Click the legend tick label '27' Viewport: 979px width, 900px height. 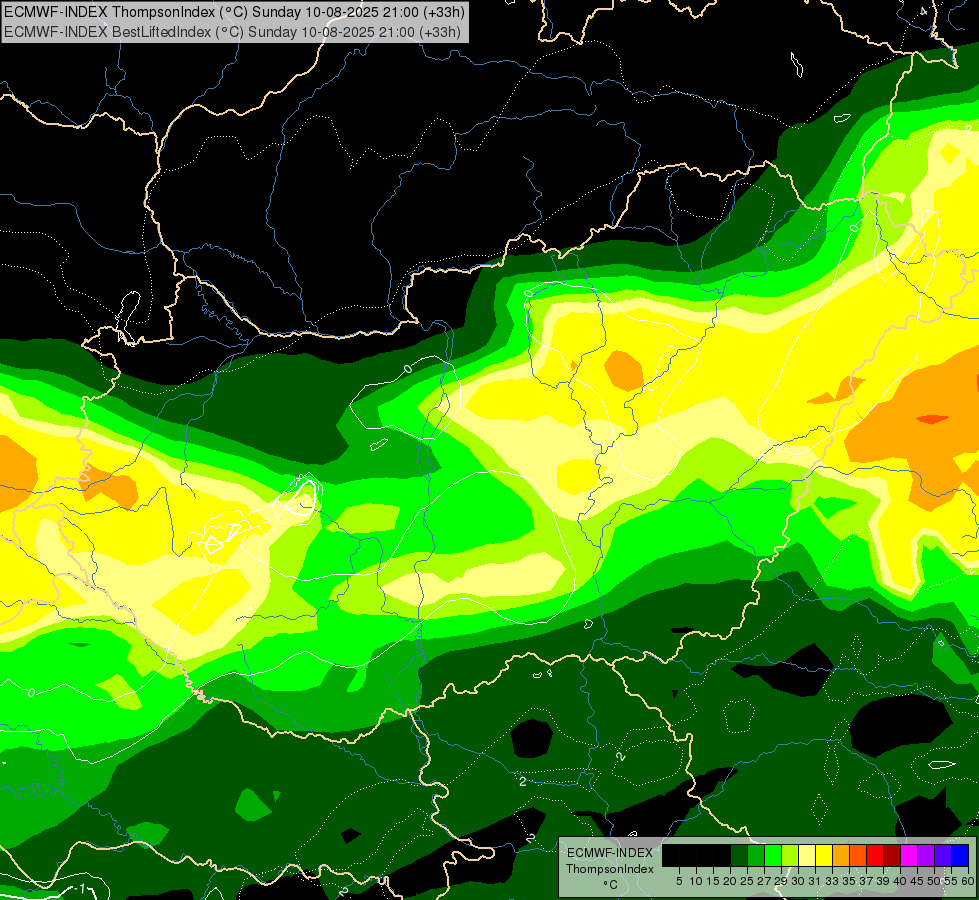(764, 881)
